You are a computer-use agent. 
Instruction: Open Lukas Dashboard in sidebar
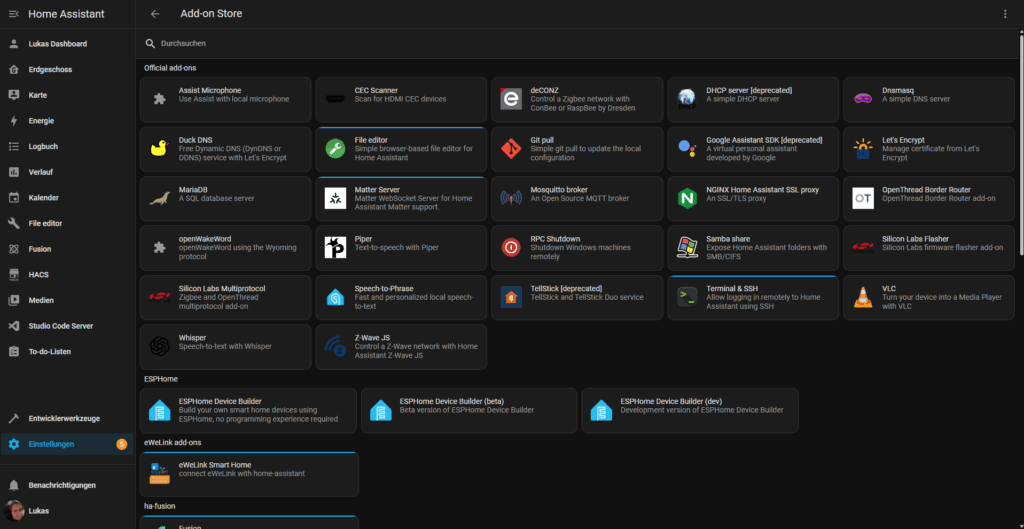tap(68, 44)
